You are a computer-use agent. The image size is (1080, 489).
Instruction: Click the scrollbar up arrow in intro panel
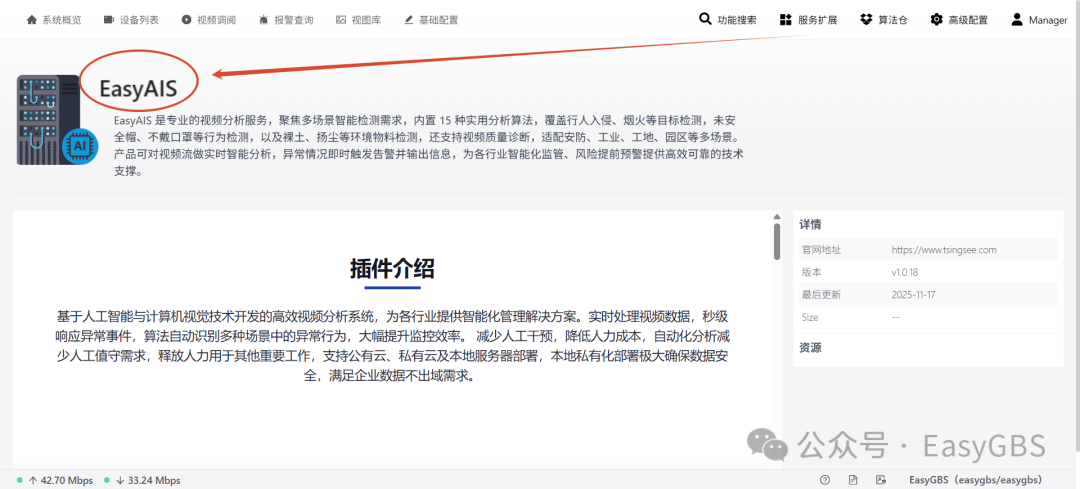pyautogui.click(x=777, y=216)
